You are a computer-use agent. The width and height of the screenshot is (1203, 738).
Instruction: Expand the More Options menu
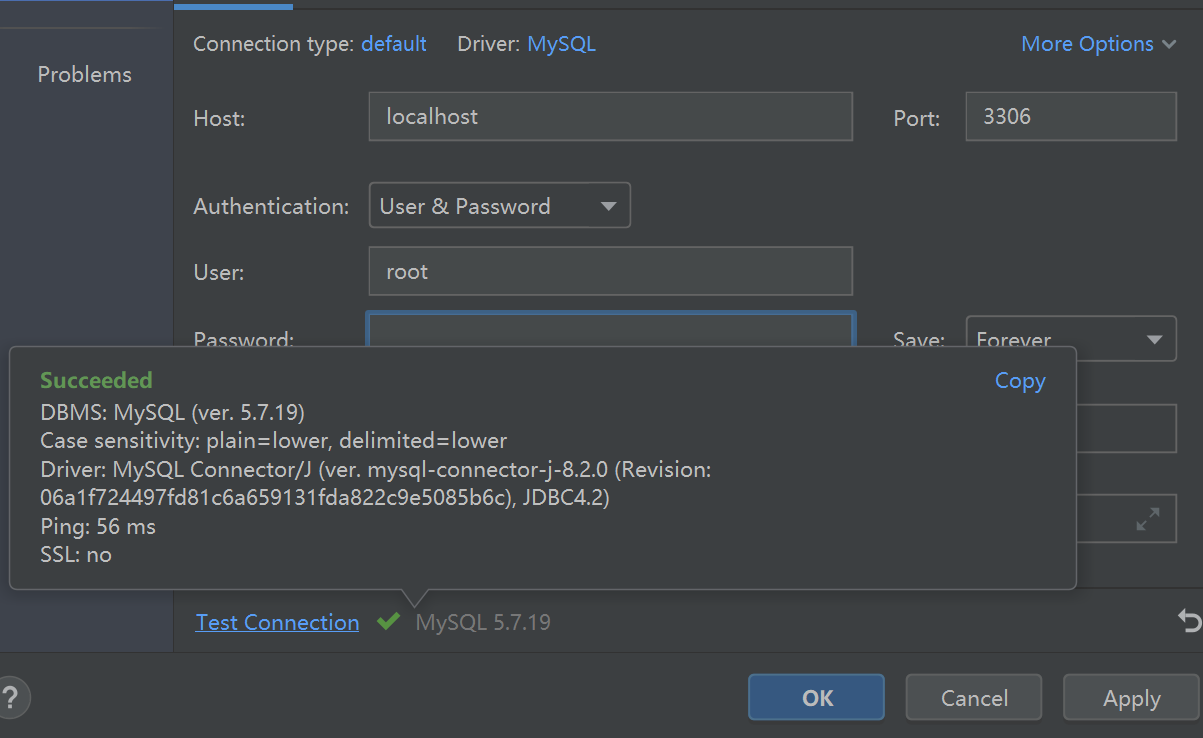(x=1098, y=44)
